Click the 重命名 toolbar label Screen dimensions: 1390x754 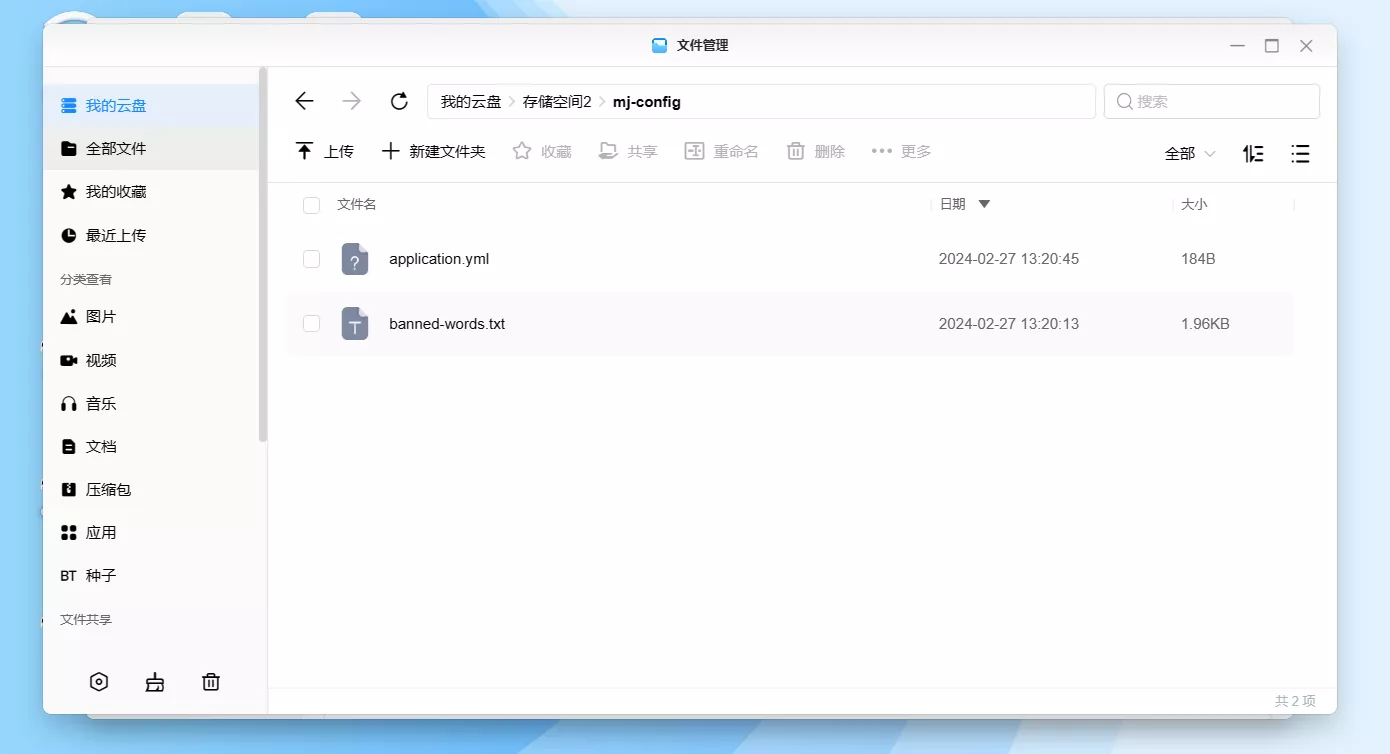(736, 151)
